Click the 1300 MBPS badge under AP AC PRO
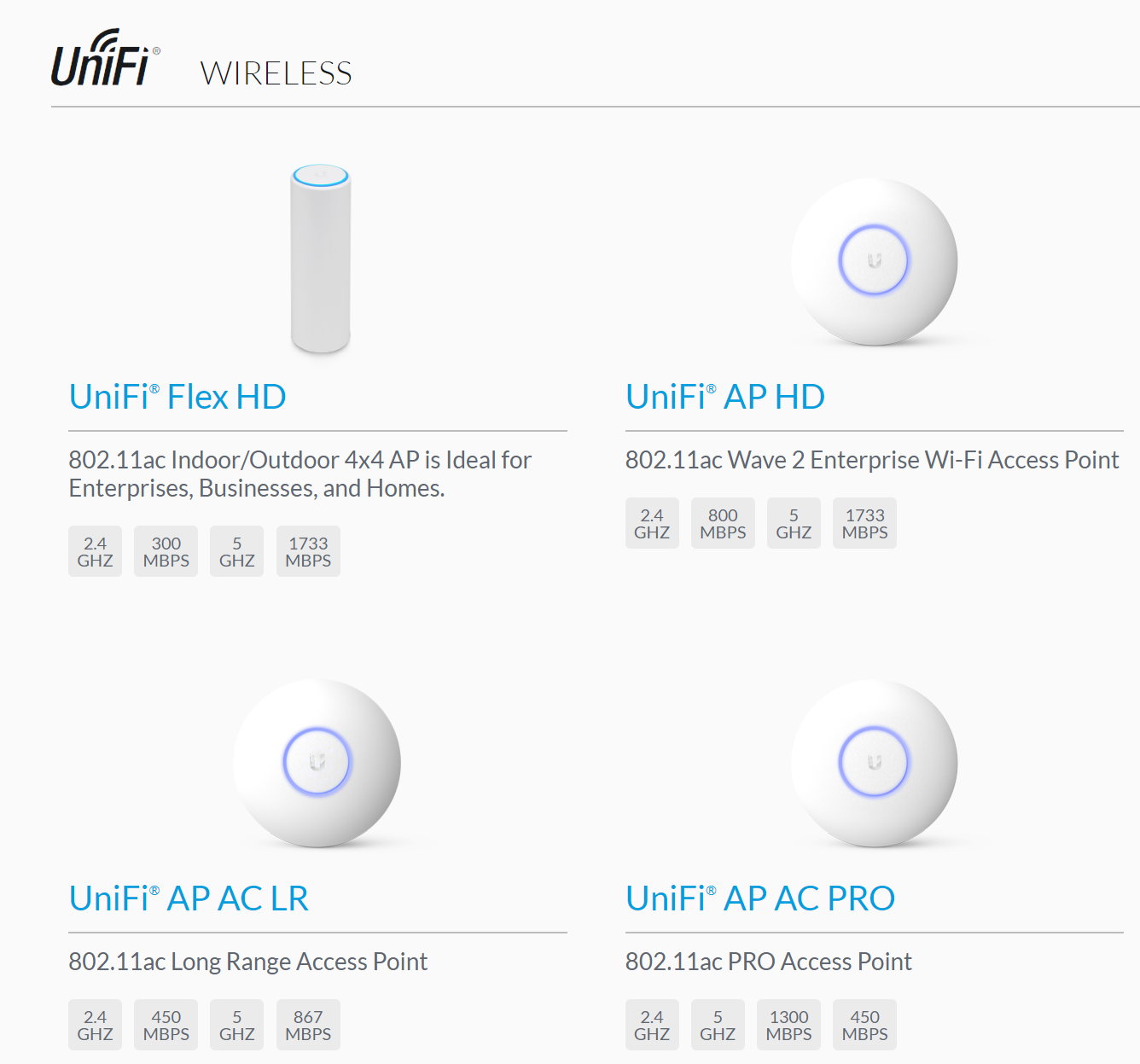The height and width of the screenshot is (1064, 1140). pyautogui.click(x=789, y=1025)
